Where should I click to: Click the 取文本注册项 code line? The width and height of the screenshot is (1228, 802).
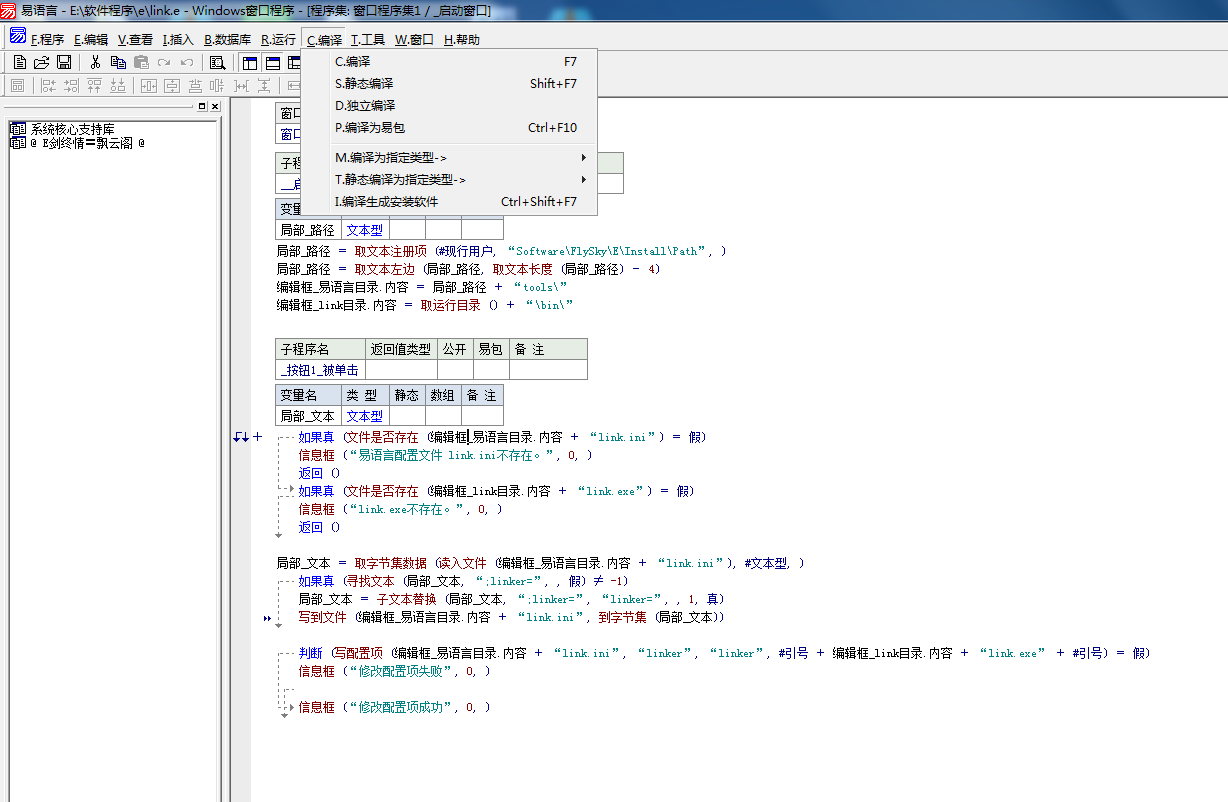pos(501,251)
